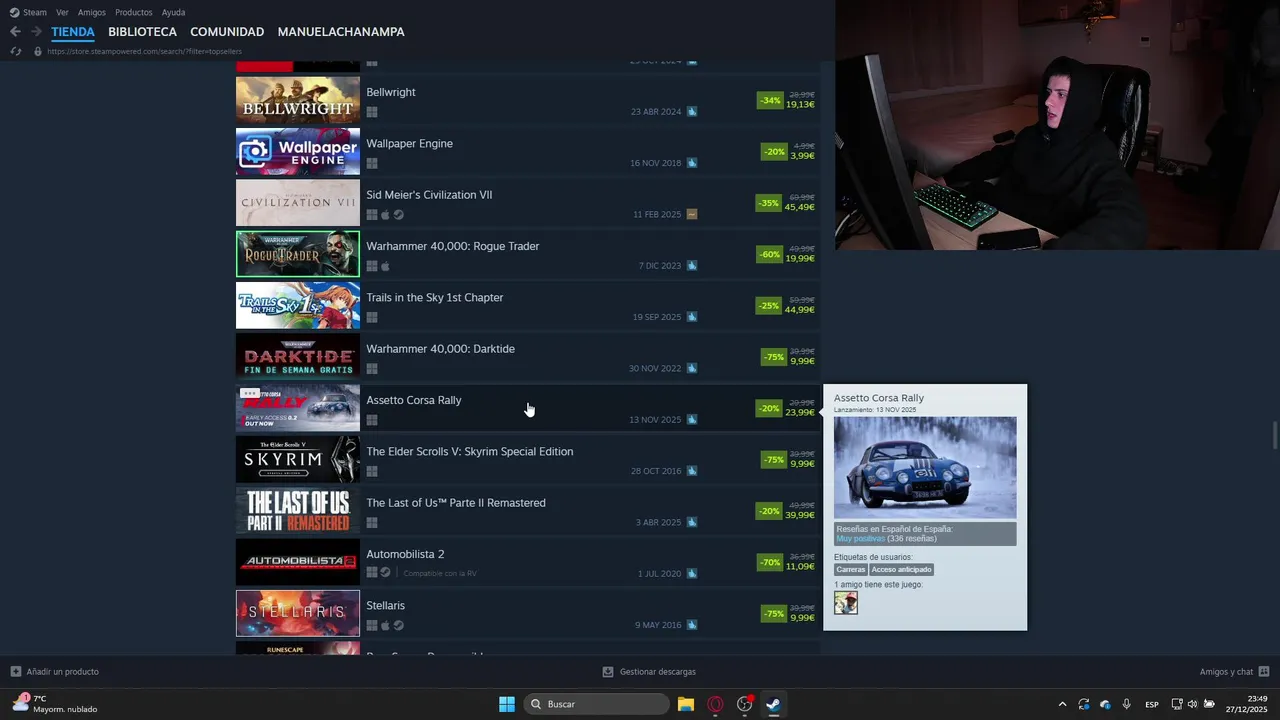Click the -34% discount on Bellwright

(x=770, y=100)
